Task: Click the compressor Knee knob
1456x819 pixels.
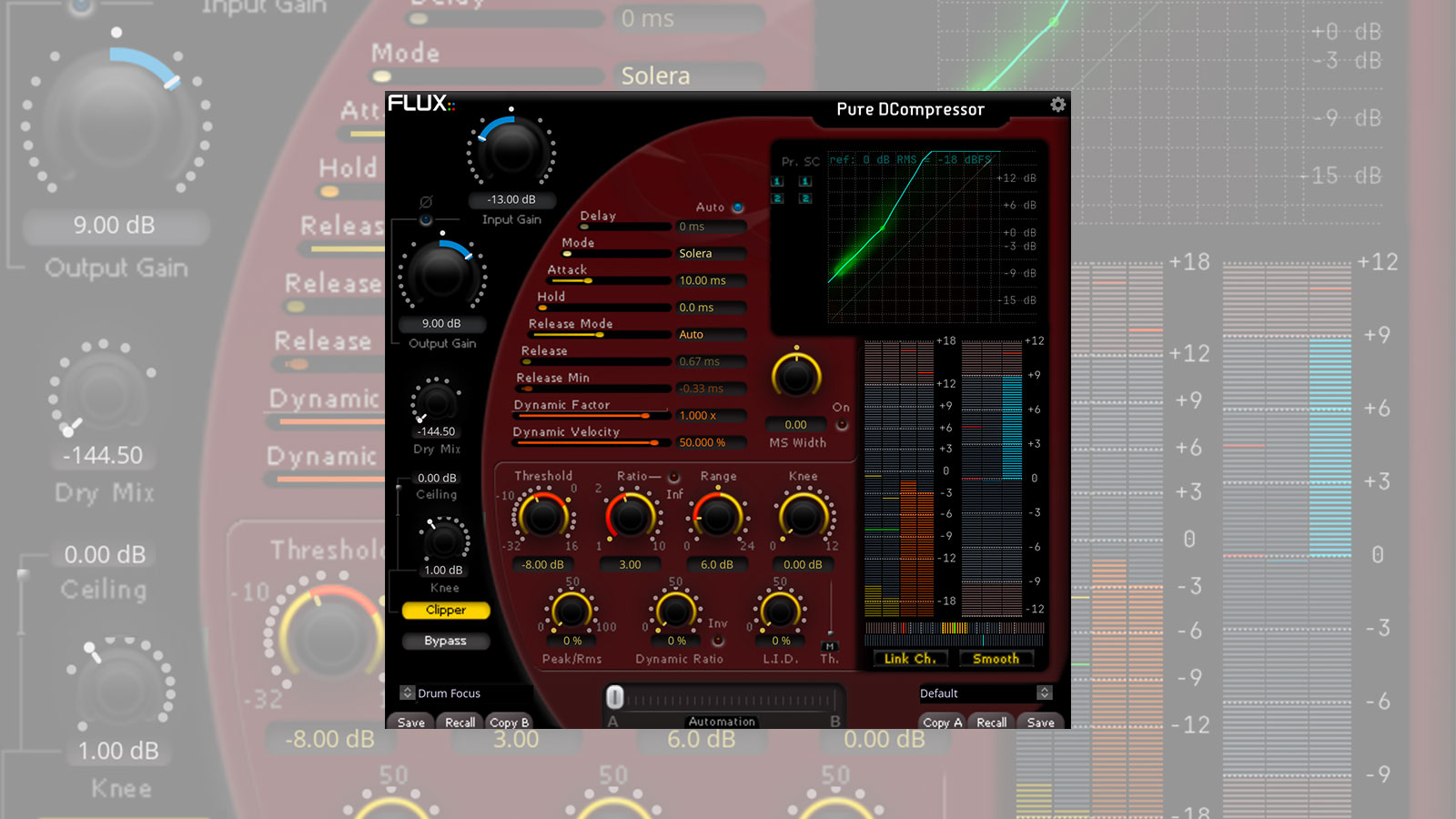Action: click(803, 516)
